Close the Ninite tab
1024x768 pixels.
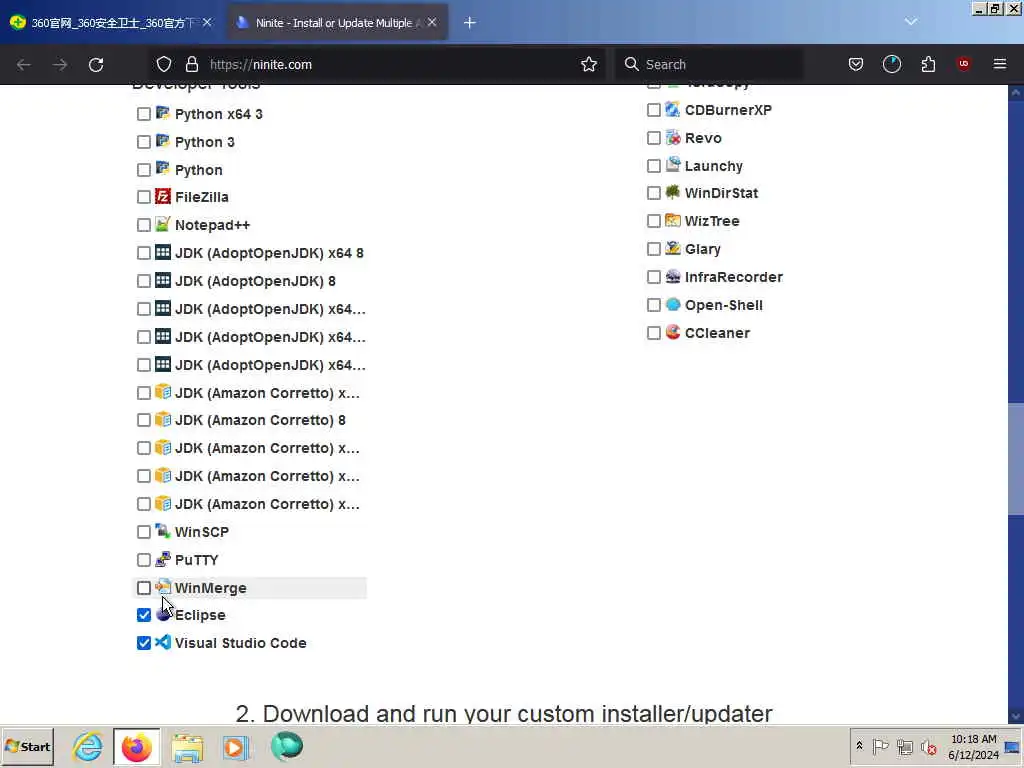pos(432,22)
